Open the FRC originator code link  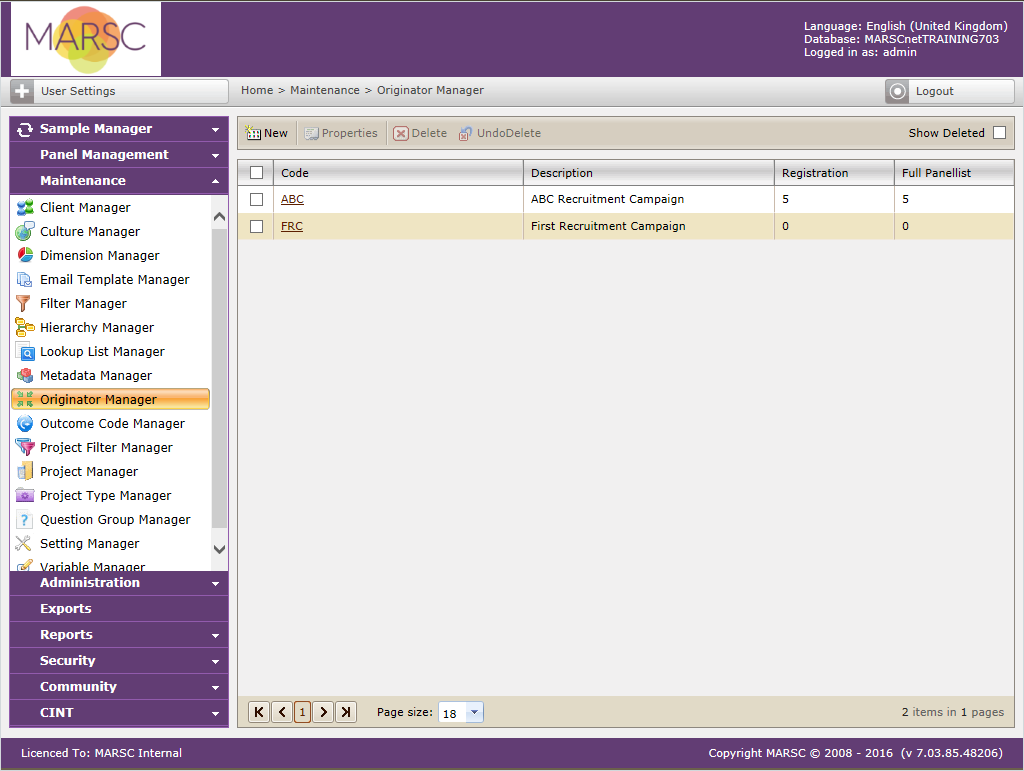click(x=291, y=226)
